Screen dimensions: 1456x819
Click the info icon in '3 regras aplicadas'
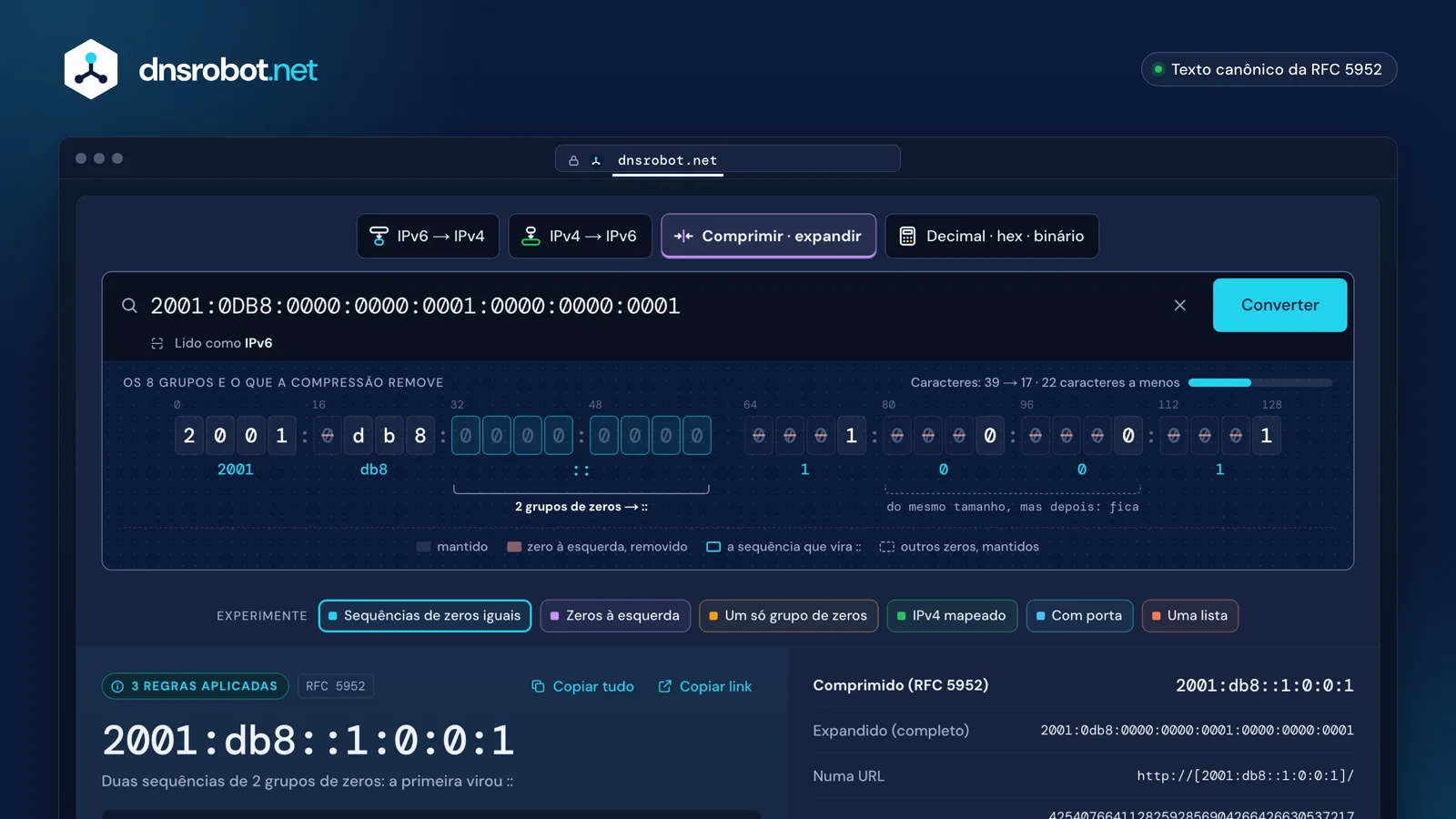point(117,686)
